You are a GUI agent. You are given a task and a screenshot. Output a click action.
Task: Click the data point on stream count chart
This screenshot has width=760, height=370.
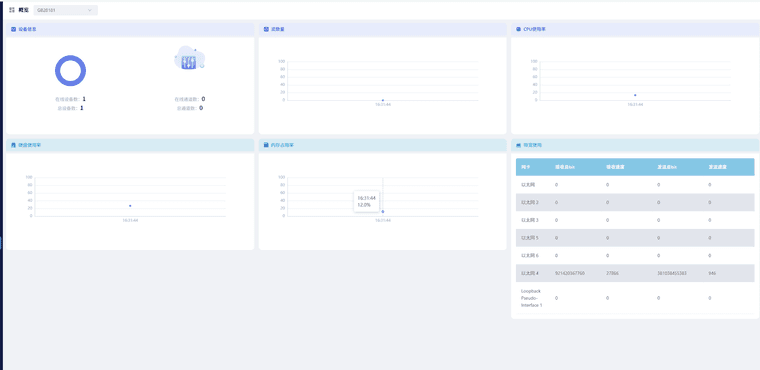[x=383, y=100]
